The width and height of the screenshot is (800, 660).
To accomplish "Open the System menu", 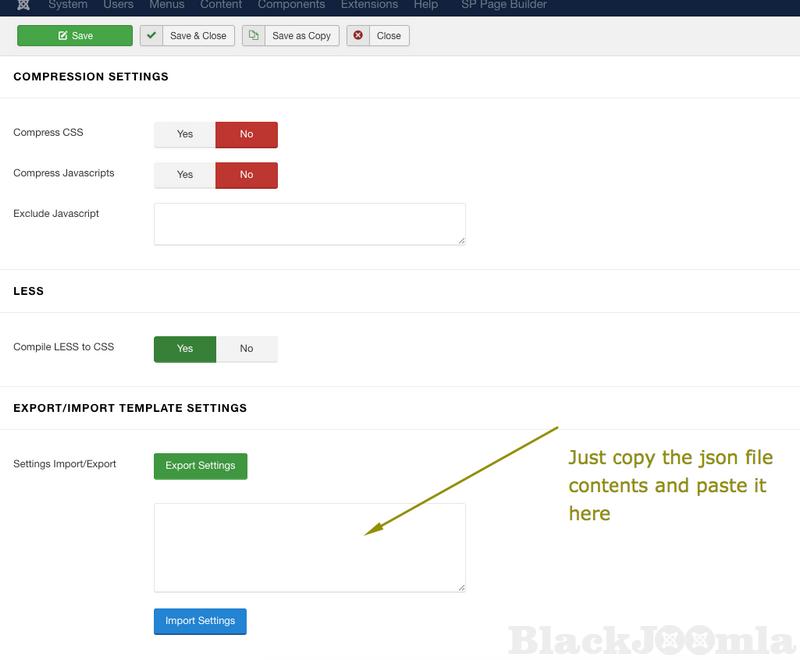I will (x=67, y=5).
